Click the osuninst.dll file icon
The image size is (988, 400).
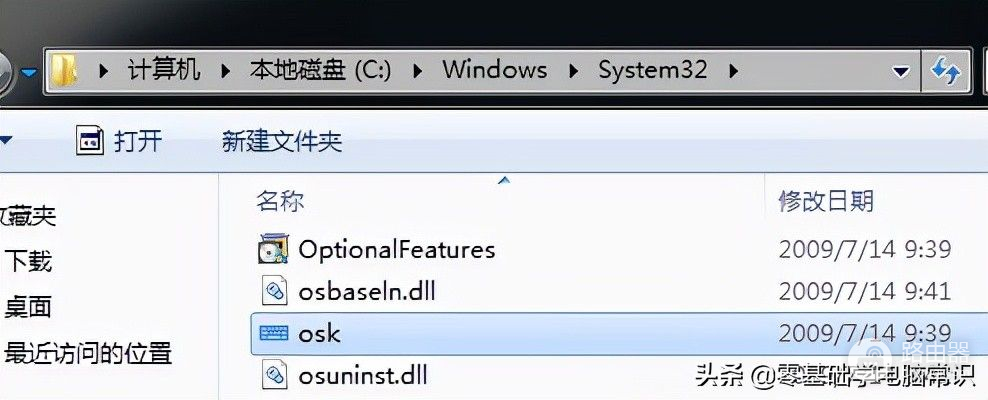(273, 375)
